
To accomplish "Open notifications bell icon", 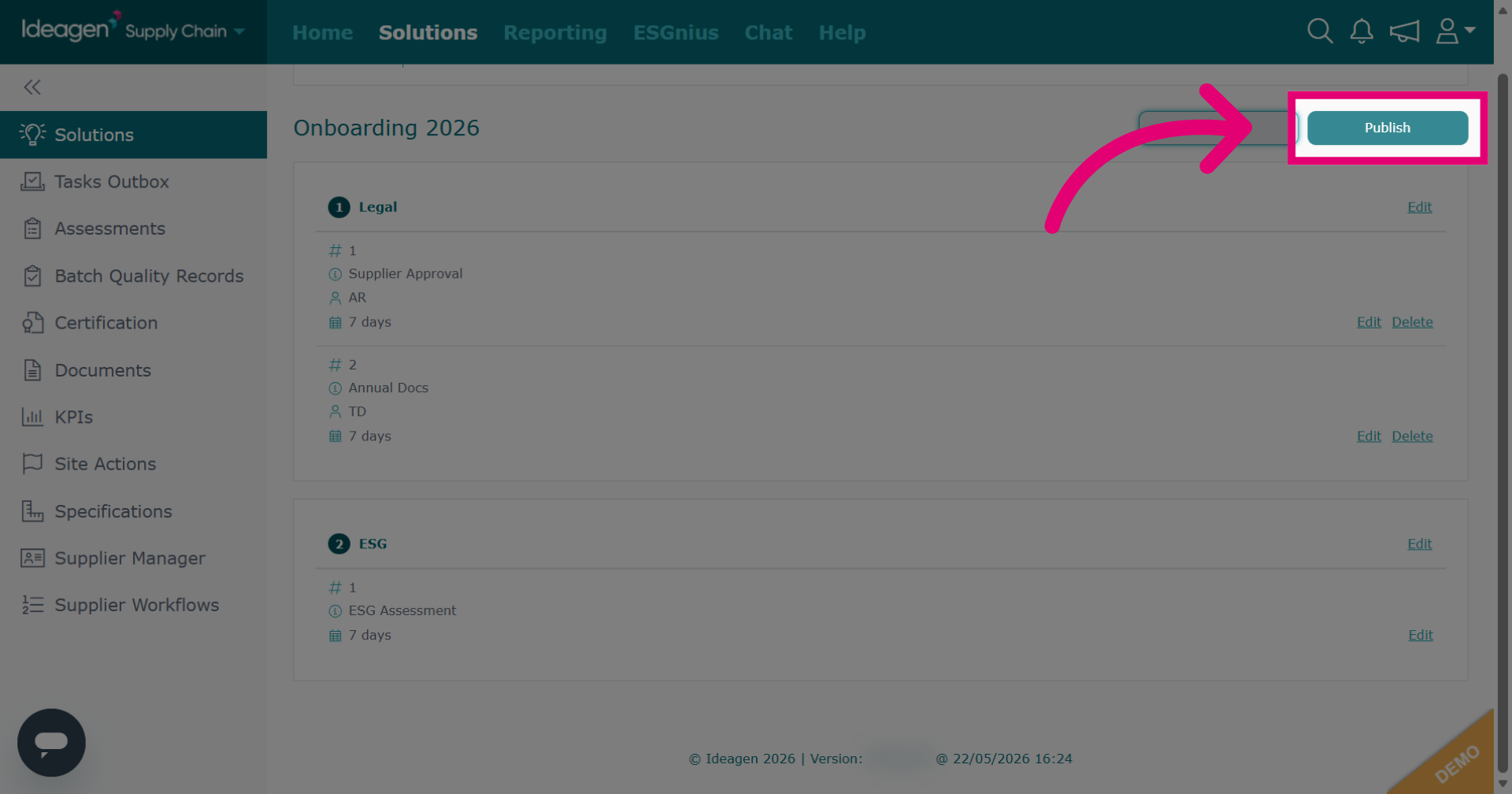I will (x=1362, y=32).
